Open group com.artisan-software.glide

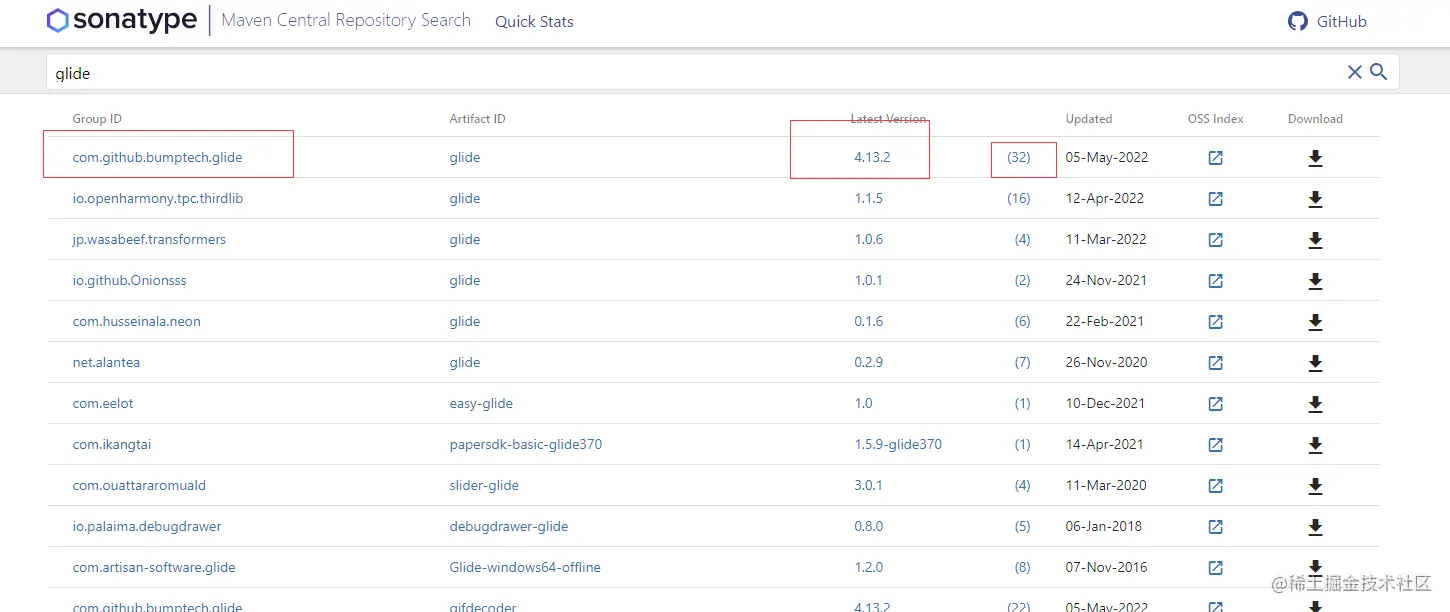154,568
